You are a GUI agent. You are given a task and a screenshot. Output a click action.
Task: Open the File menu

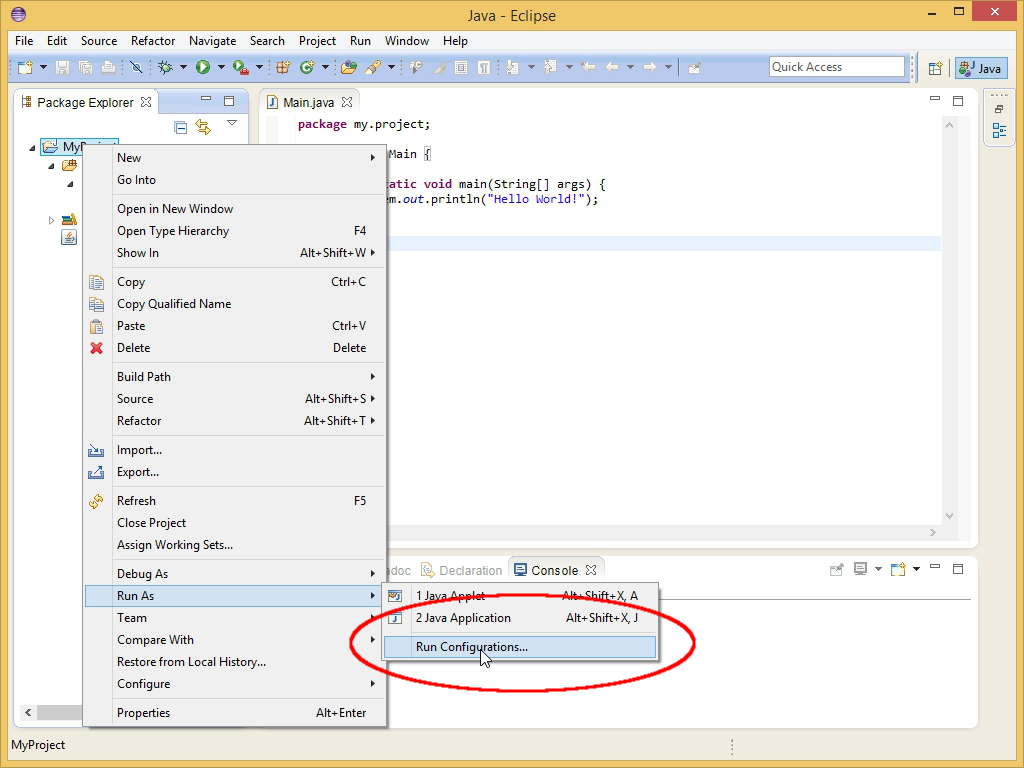(x=24, y=40)
